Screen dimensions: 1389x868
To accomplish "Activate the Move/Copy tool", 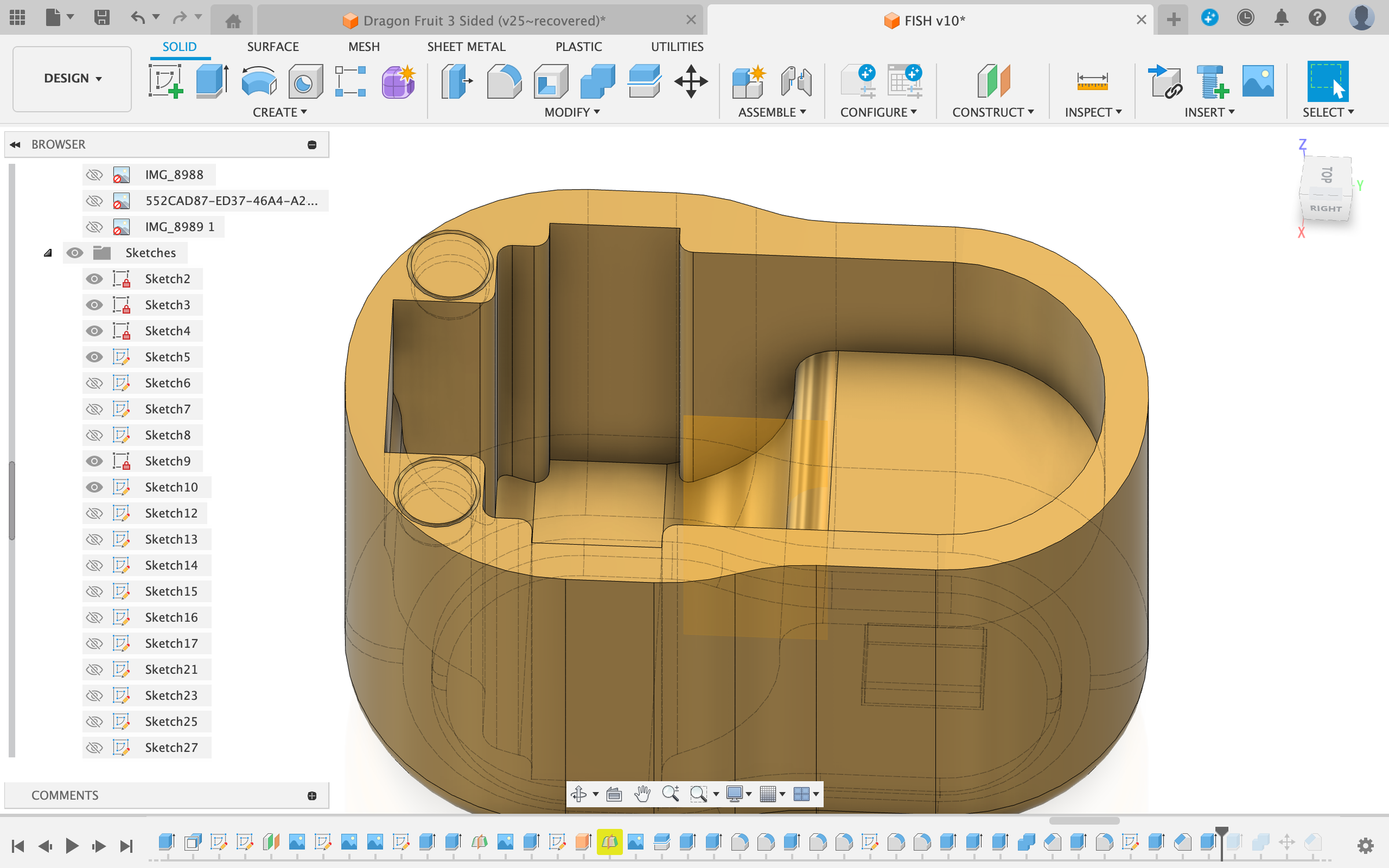I will click(x=690, y=81).
